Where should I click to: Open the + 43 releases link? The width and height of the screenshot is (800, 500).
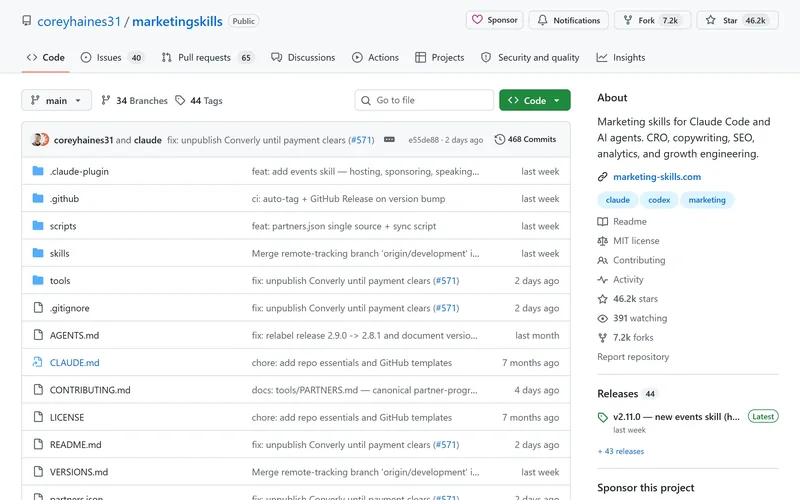coord(621,452)
